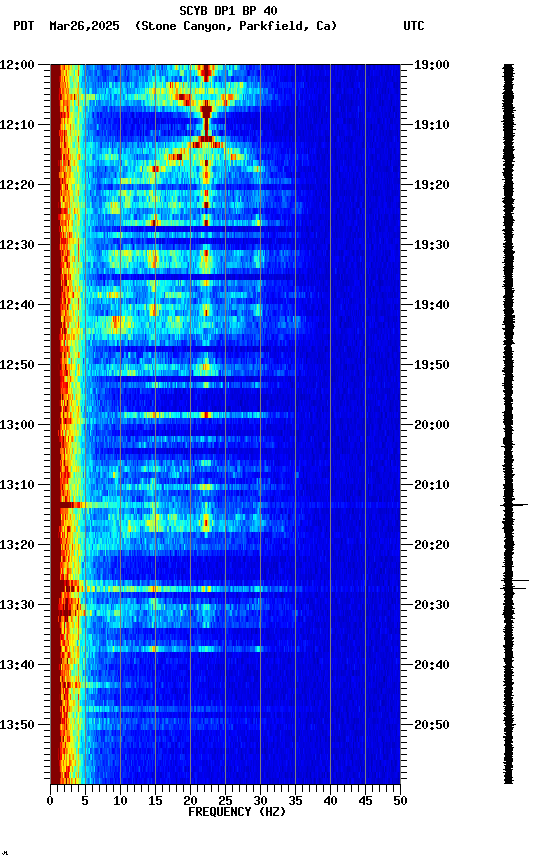This screenshot has width=552, height=864.
Task: Click the '25' frequency tick label
Action: pos(225,801)
